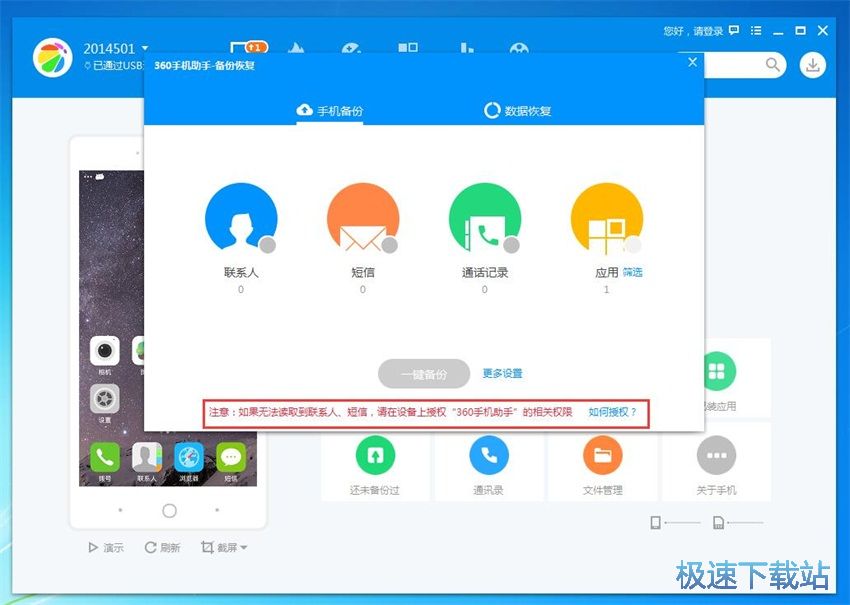This screenshot has height=605, width=850.
Task: Open the 还未备份过 backup tile
Action: pyautogui.click(x=375, y=465)
